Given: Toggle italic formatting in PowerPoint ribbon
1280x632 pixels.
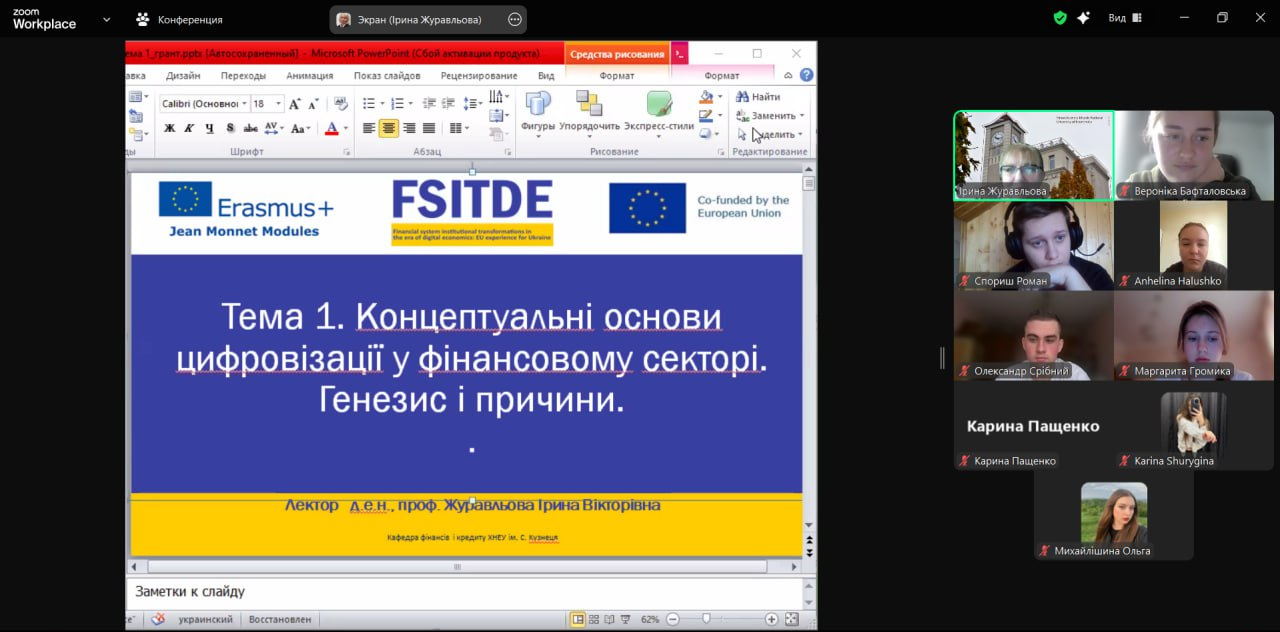Looking at the screenshot, I should point(189,128).
